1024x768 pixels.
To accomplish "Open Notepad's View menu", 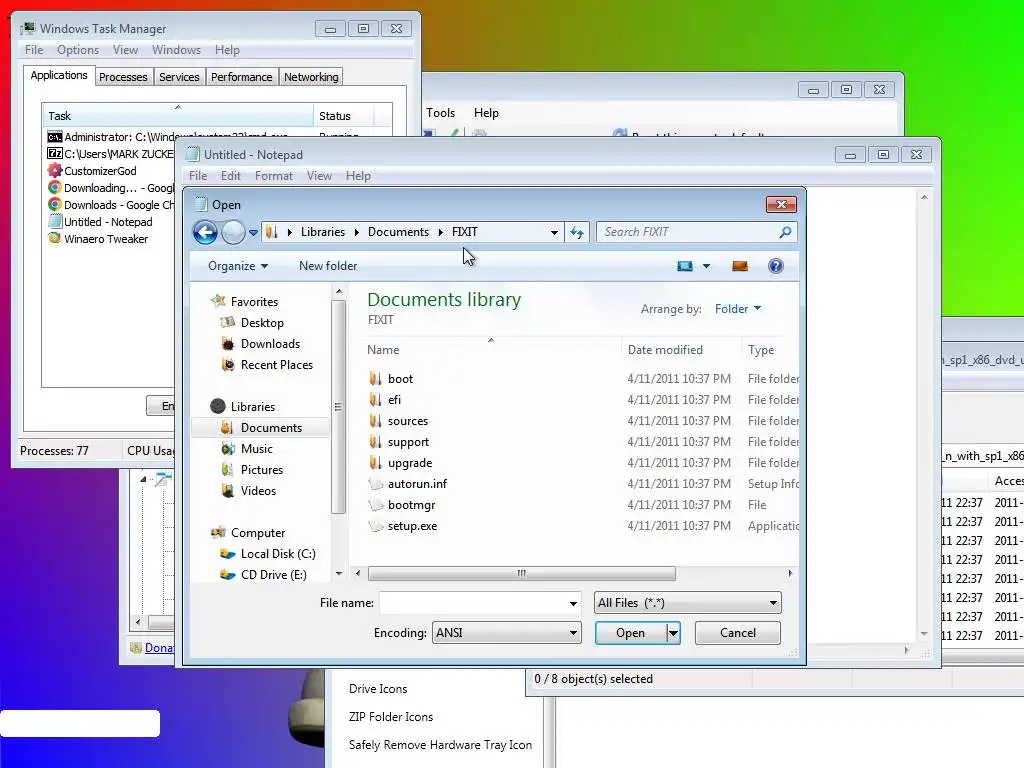I will 319,176.
